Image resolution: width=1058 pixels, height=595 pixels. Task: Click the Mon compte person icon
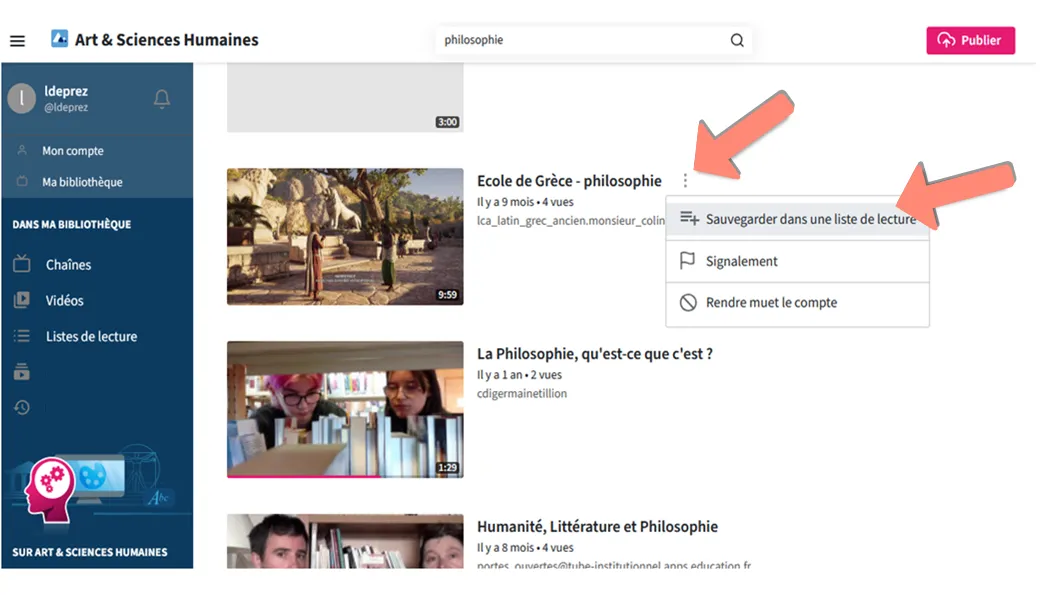[22, 150]
